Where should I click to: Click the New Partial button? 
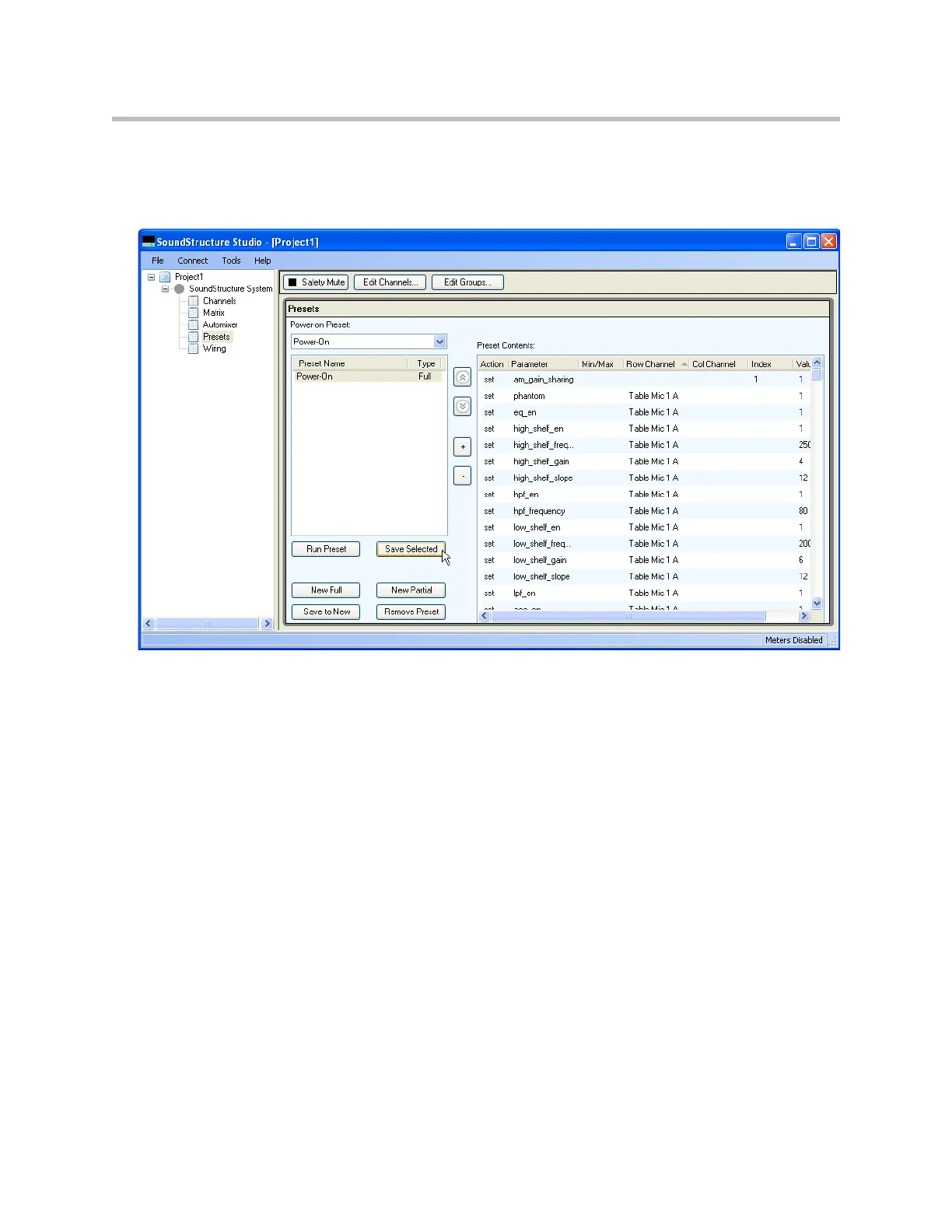(411, 590)
